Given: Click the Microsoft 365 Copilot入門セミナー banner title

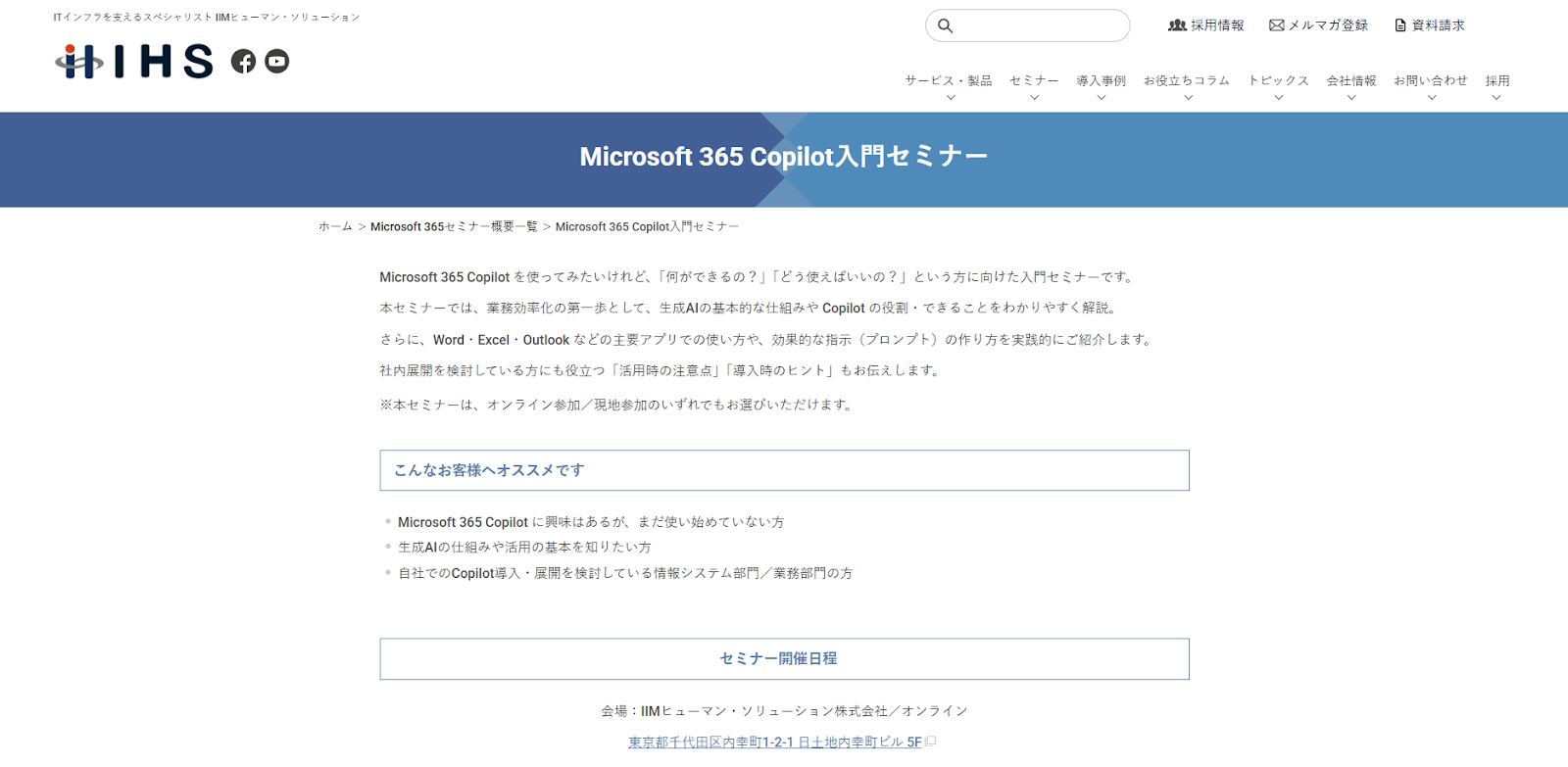Looking at the screenshot, I should (784, 157).
